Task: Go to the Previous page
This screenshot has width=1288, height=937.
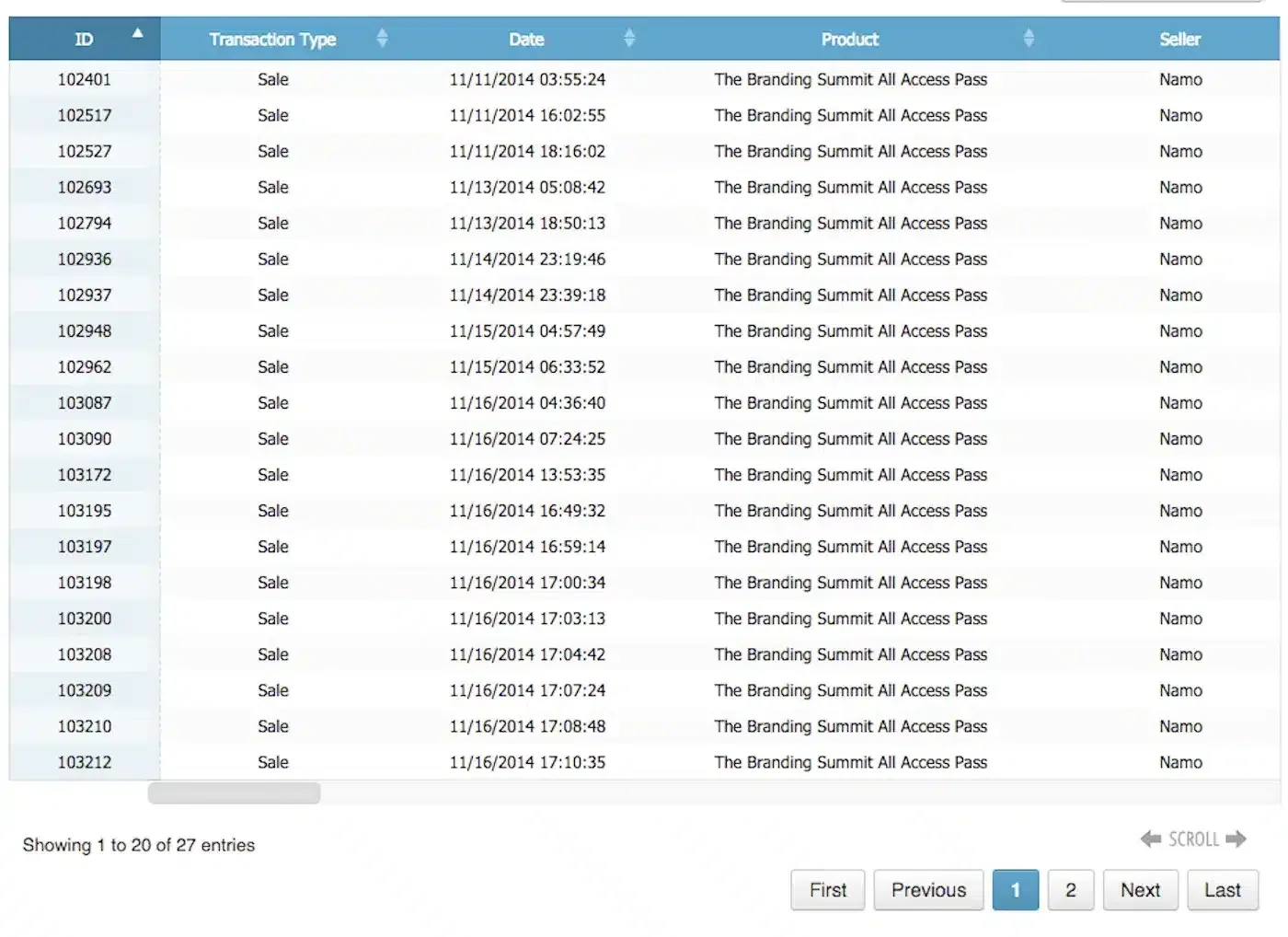Action: point(928,890)
